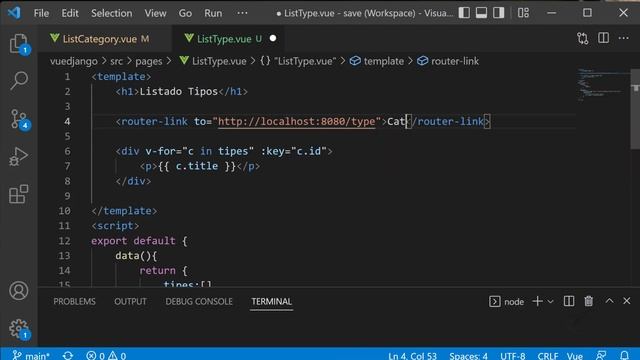Click Spaces: 4 indentation status item

tap(468, 356)
